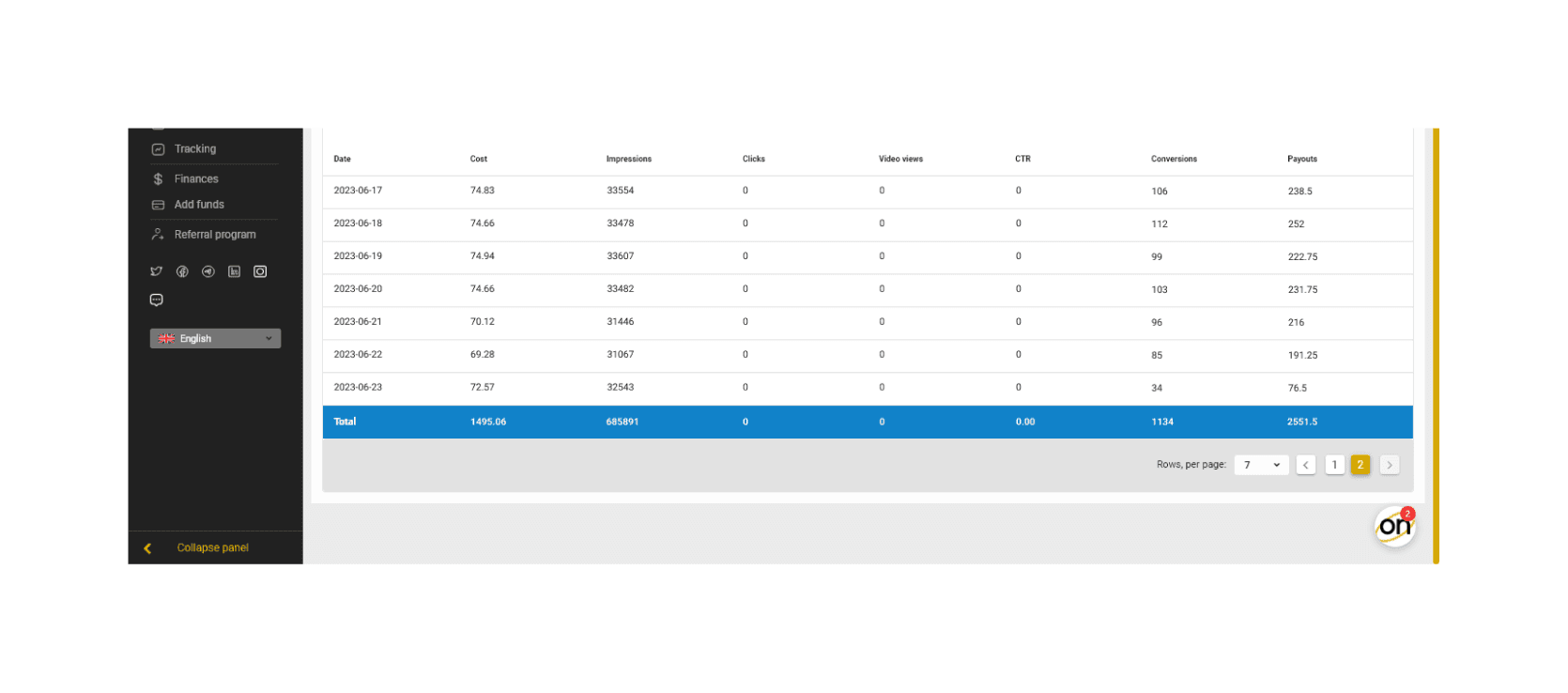Click the current page 2 button
Image resolution: width=1568 pixels, height=693 pixels.
1360,465
